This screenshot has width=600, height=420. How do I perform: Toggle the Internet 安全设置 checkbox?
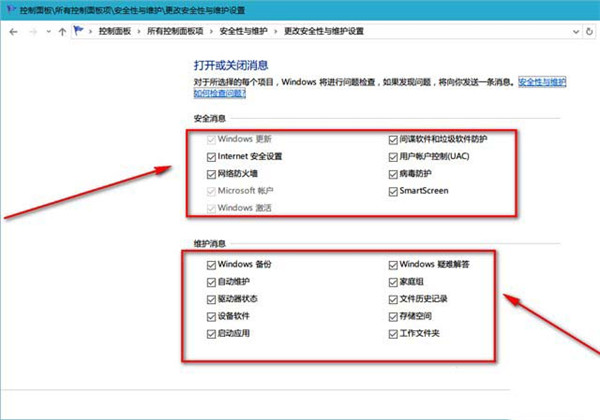[210, 156]
